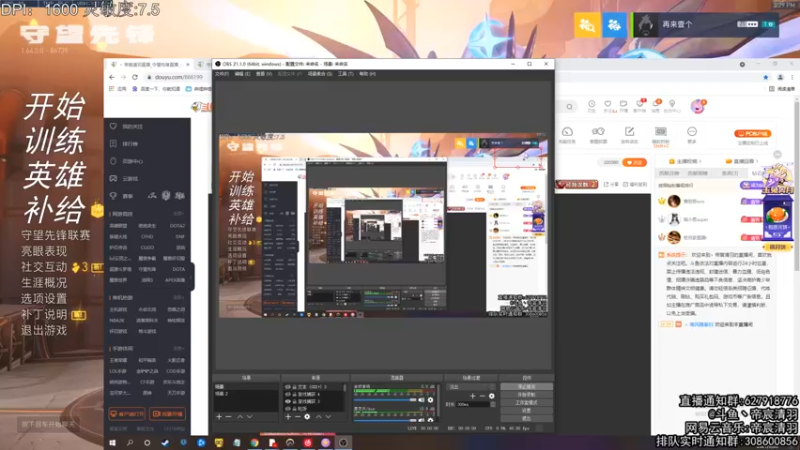
Task: Open the scene transition type dropdown
Action: (x=471, y=387)
